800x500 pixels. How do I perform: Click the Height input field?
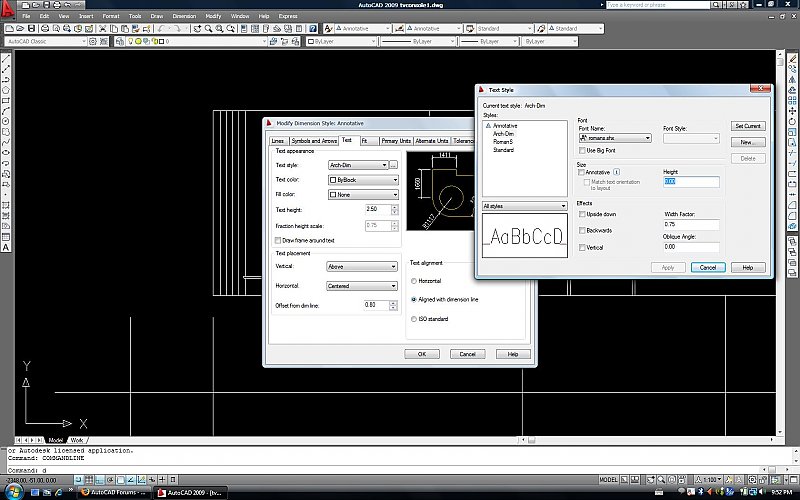[x=691, y=181]
